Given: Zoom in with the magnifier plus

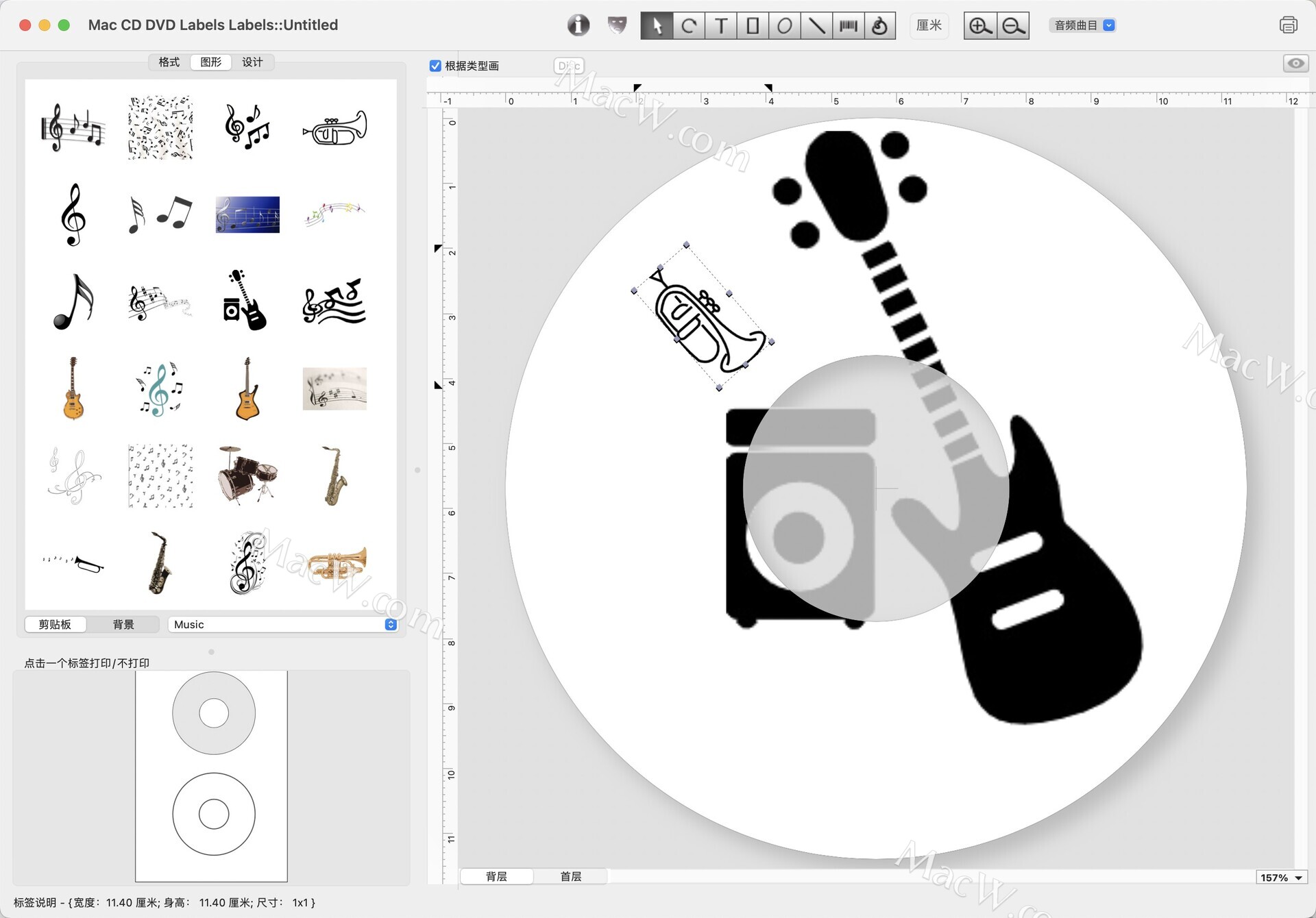Looking at the screenshot, I should [x=980, y=26].
